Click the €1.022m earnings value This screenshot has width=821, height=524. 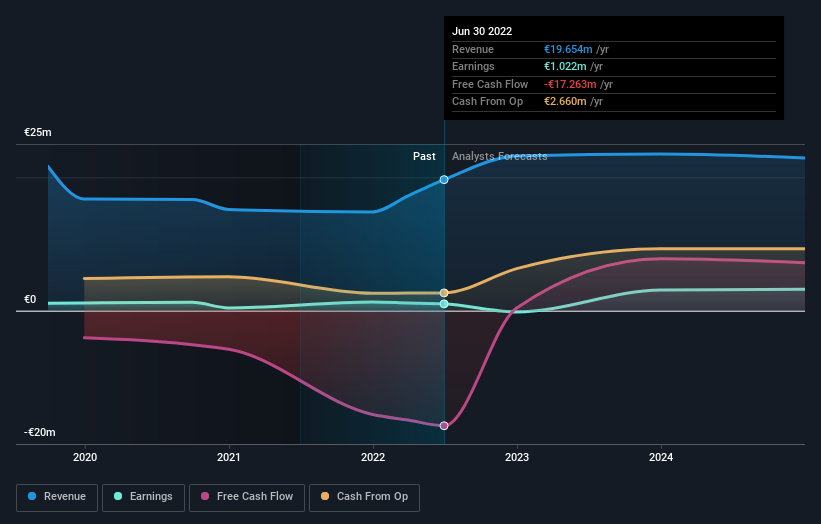565,66
